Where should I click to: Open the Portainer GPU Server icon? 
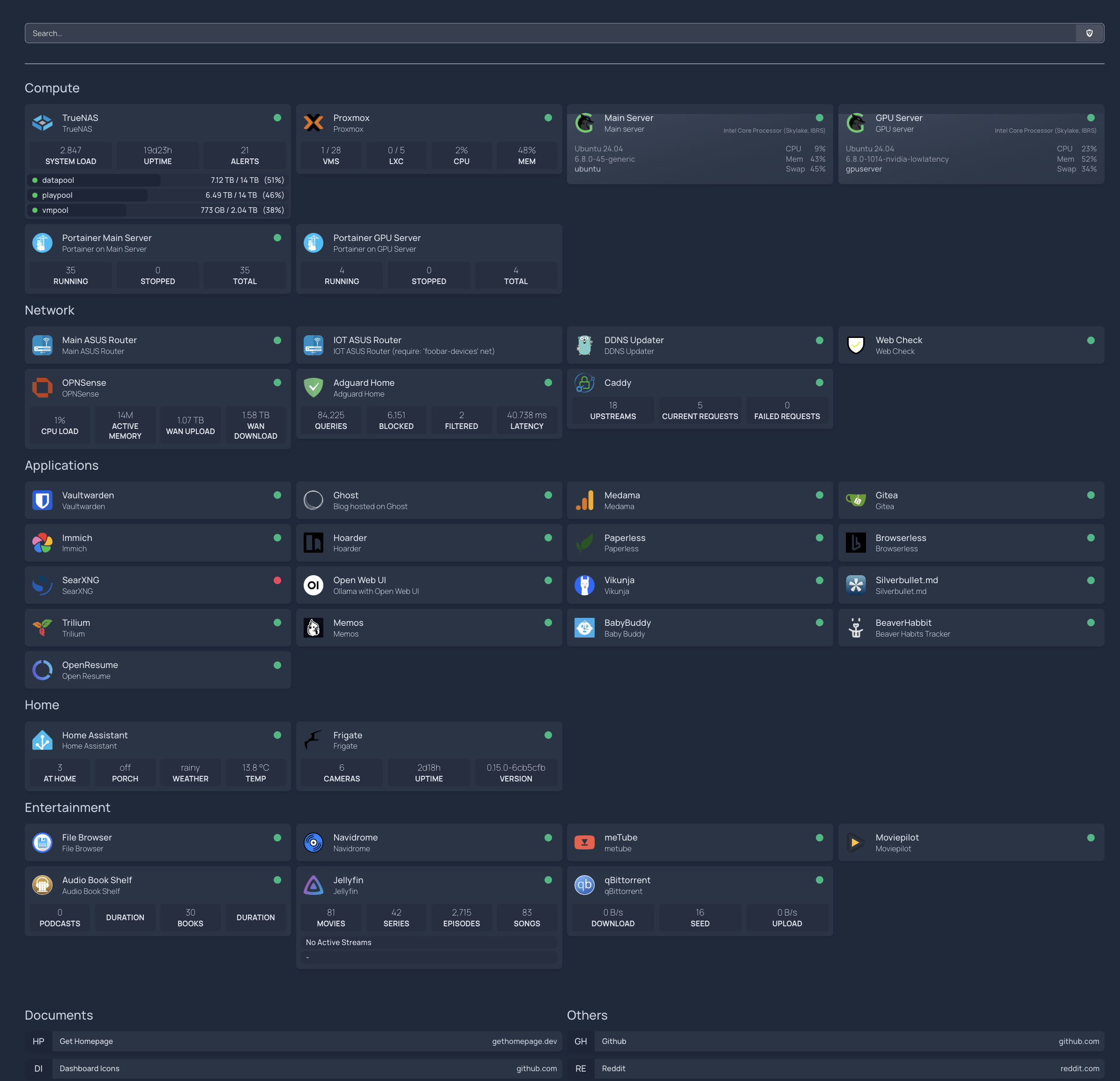(313, 243)
